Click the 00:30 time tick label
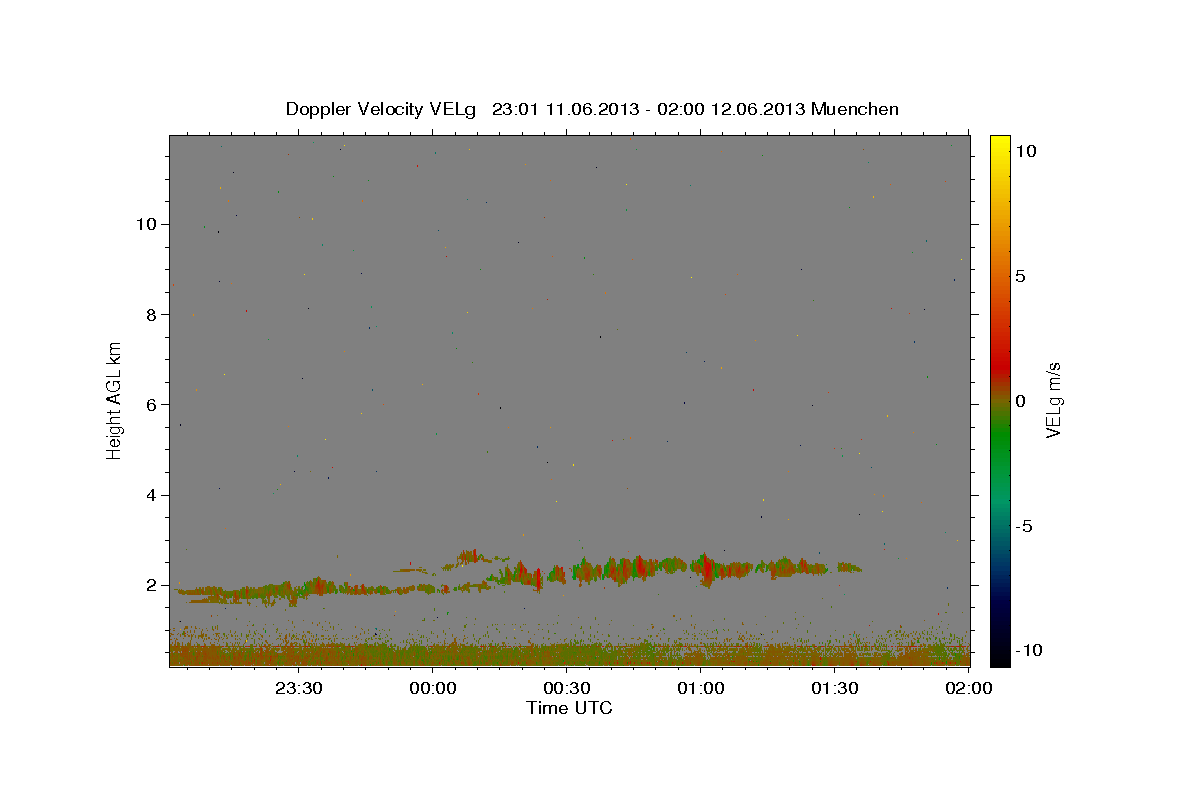Image resolution: width=1200 pixels, height=800 pixels. click(567, 688)
